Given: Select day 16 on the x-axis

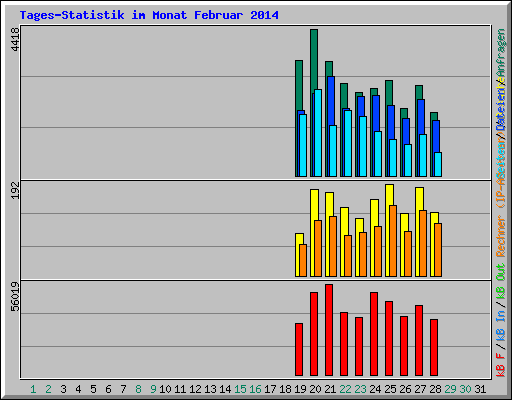Looking at the screenshot, I should click(x=255, y=389).
